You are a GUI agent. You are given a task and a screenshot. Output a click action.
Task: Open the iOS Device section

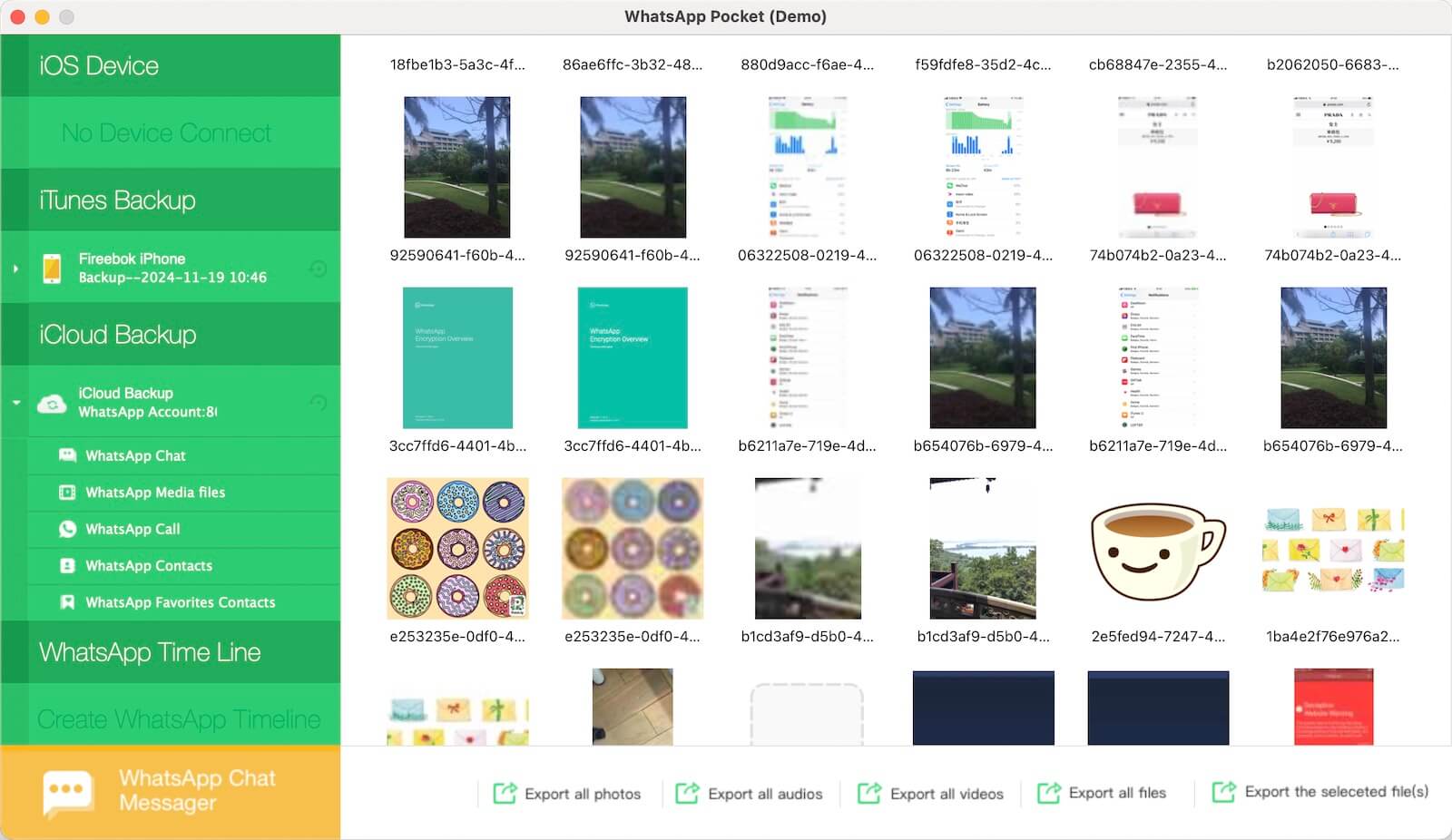[171, 65]
